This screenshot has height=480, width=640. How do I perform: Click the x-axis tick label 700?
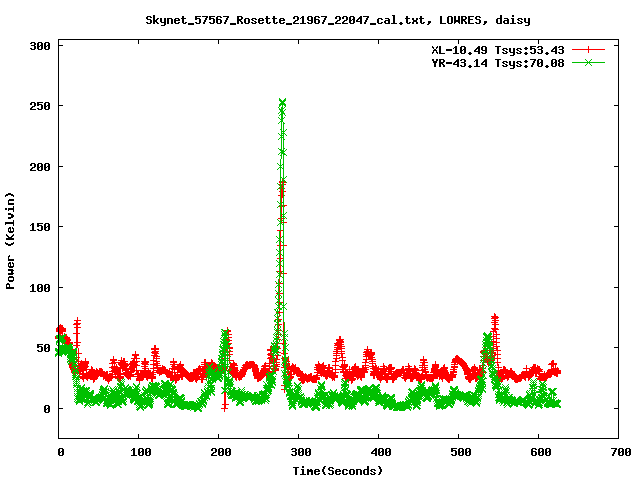(621, 452)
